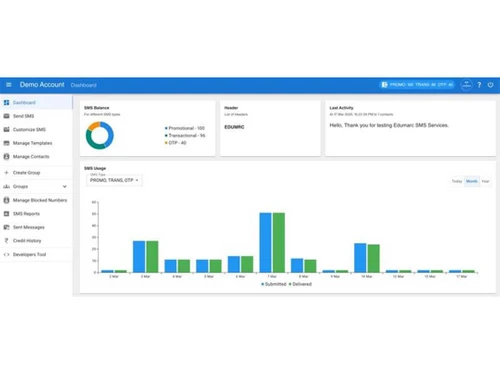Expand the Groups chevron in sidebar
The image size is (500, 375).
pos(65,186)
